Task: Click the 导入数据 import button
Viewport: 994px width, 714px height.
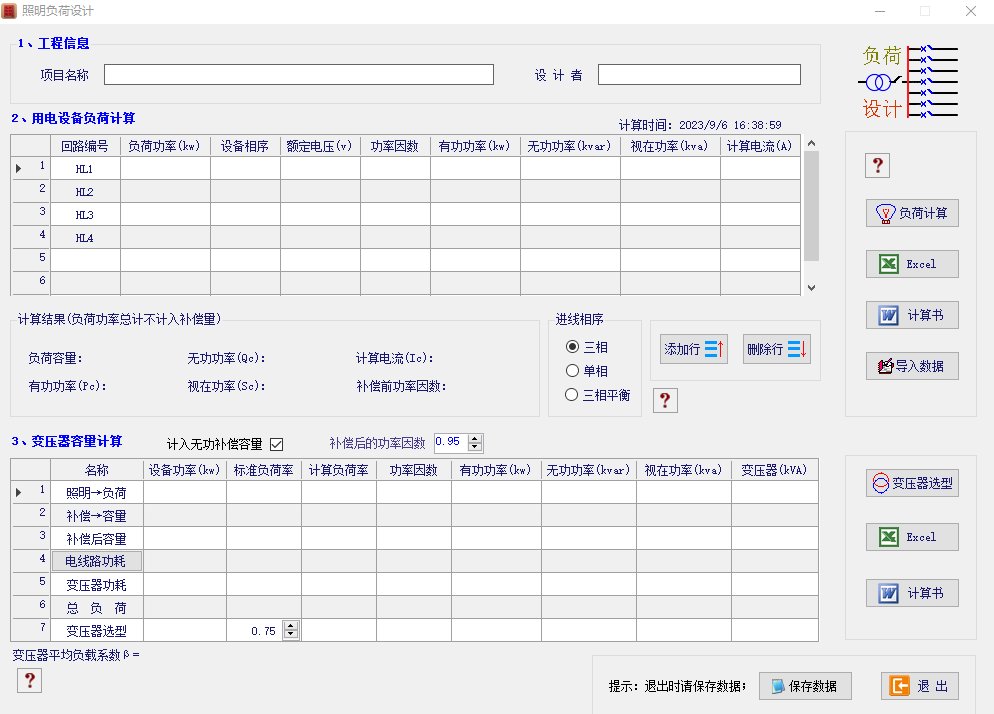Action: 912,366
